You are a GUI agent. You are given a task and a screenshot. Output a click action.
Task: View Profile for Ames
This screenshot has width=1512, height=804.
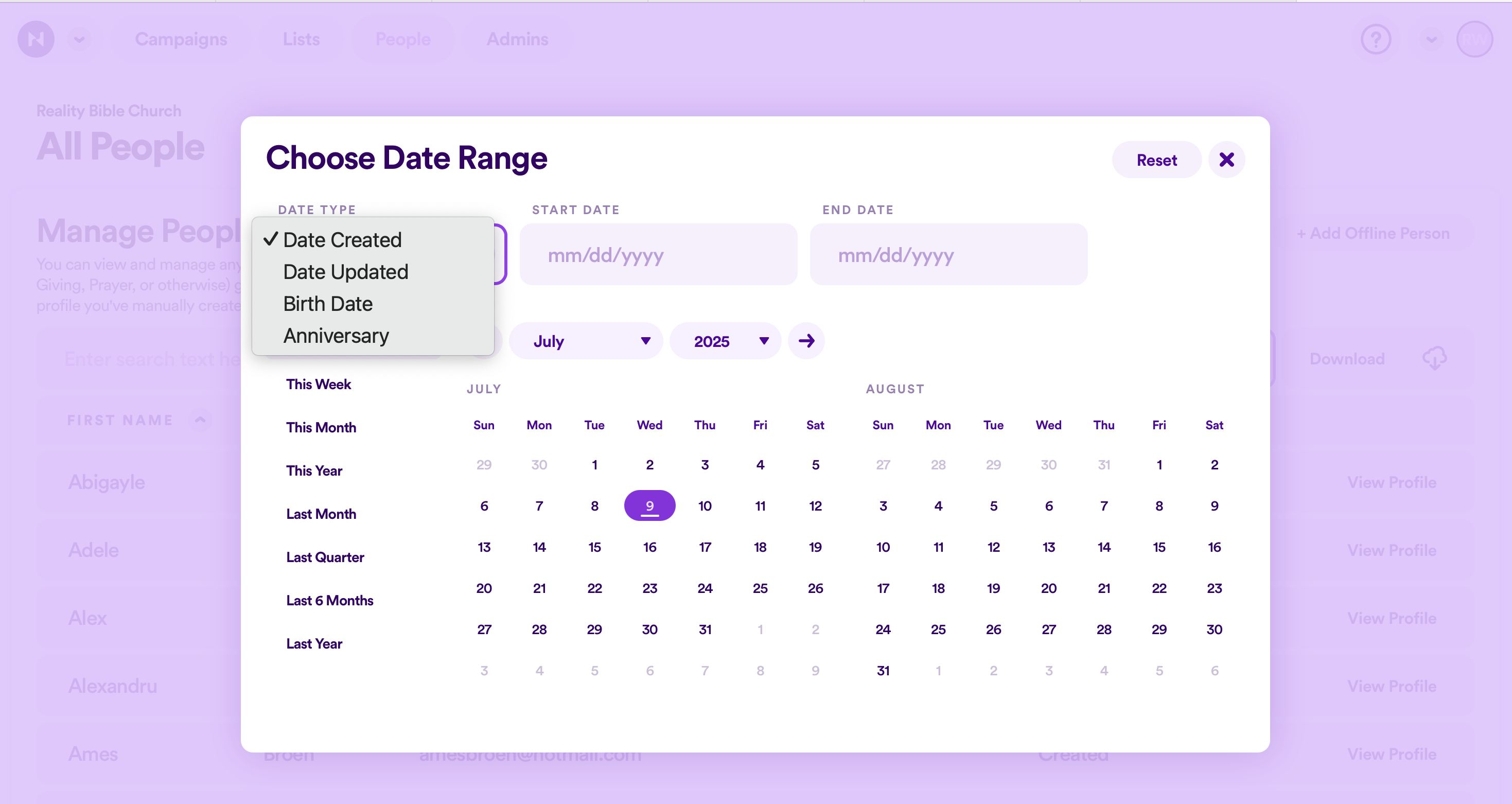tap(1391, 754)
